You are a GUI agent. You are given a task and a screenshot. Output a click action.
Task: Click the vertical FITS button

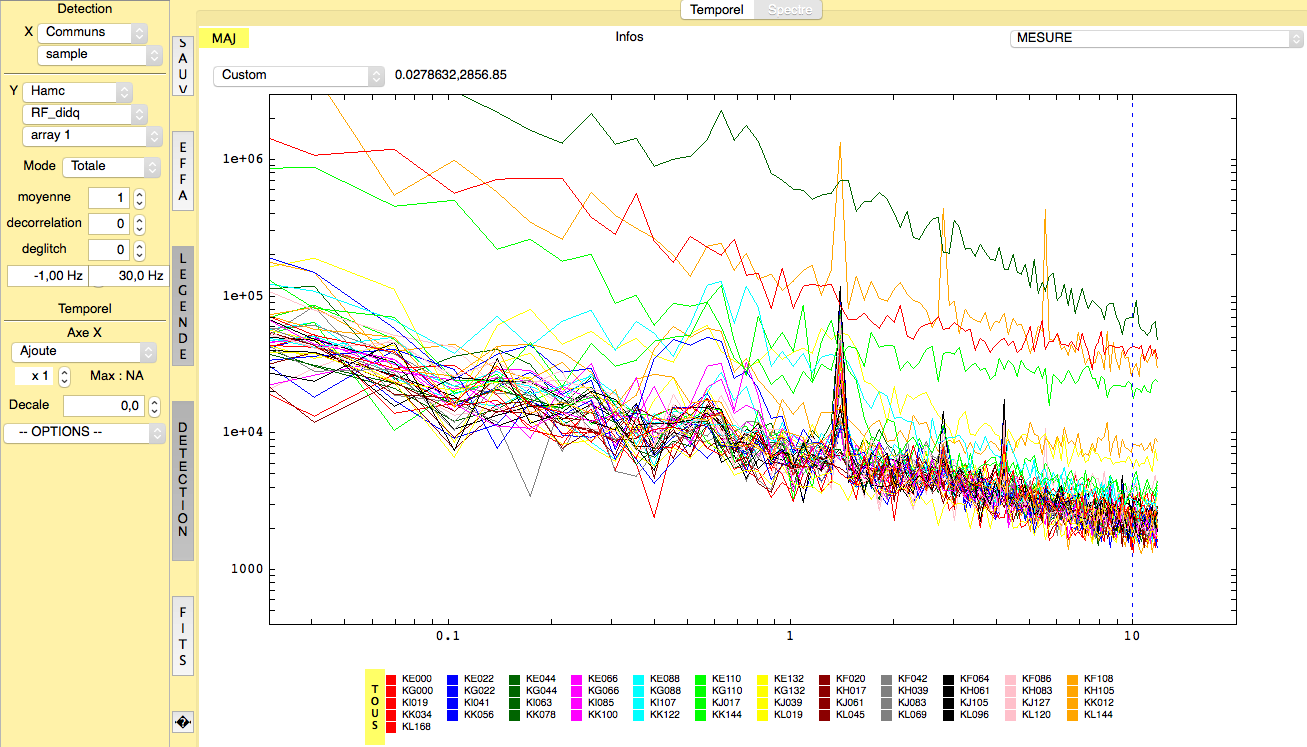183,637
